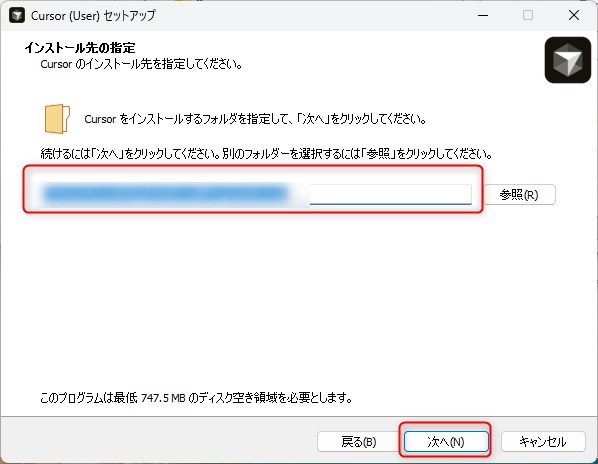The image size is (598, 464).
Task: Click the yellow folder icon
Action: pos(57,119)
